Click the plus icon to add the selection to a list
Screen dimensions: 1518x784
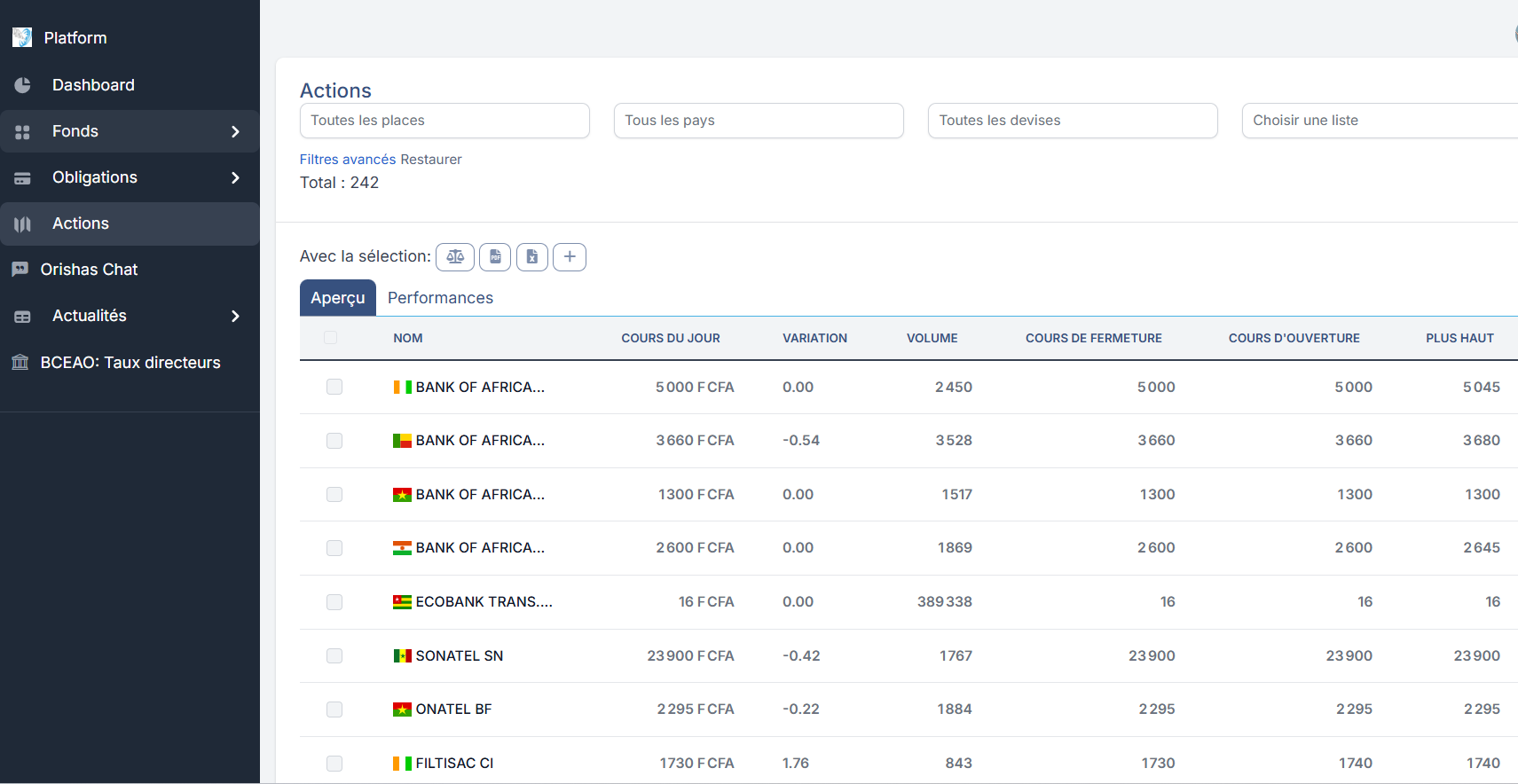point(570,257)
